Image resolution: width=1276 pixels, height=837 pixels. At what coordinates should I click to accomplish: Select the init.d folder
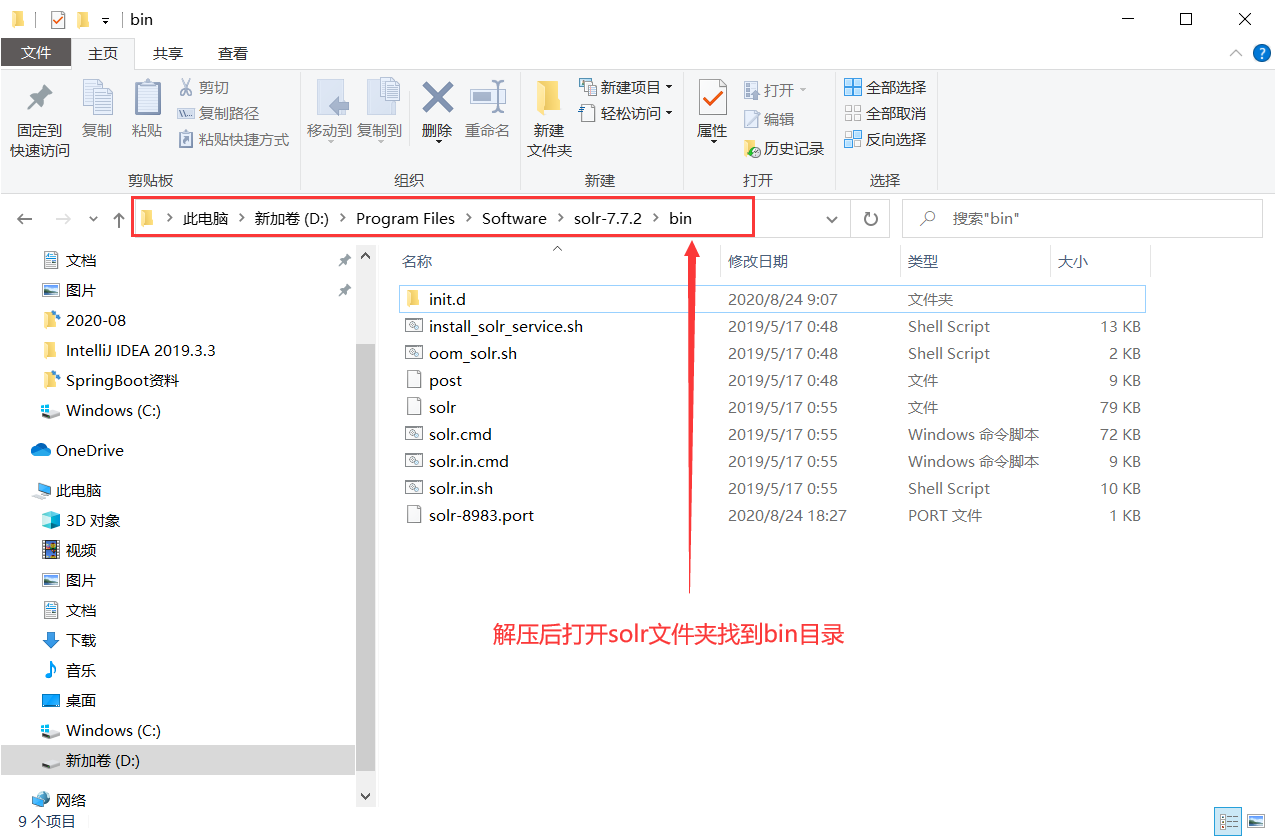pyautogui.click(x=772, y=299)
